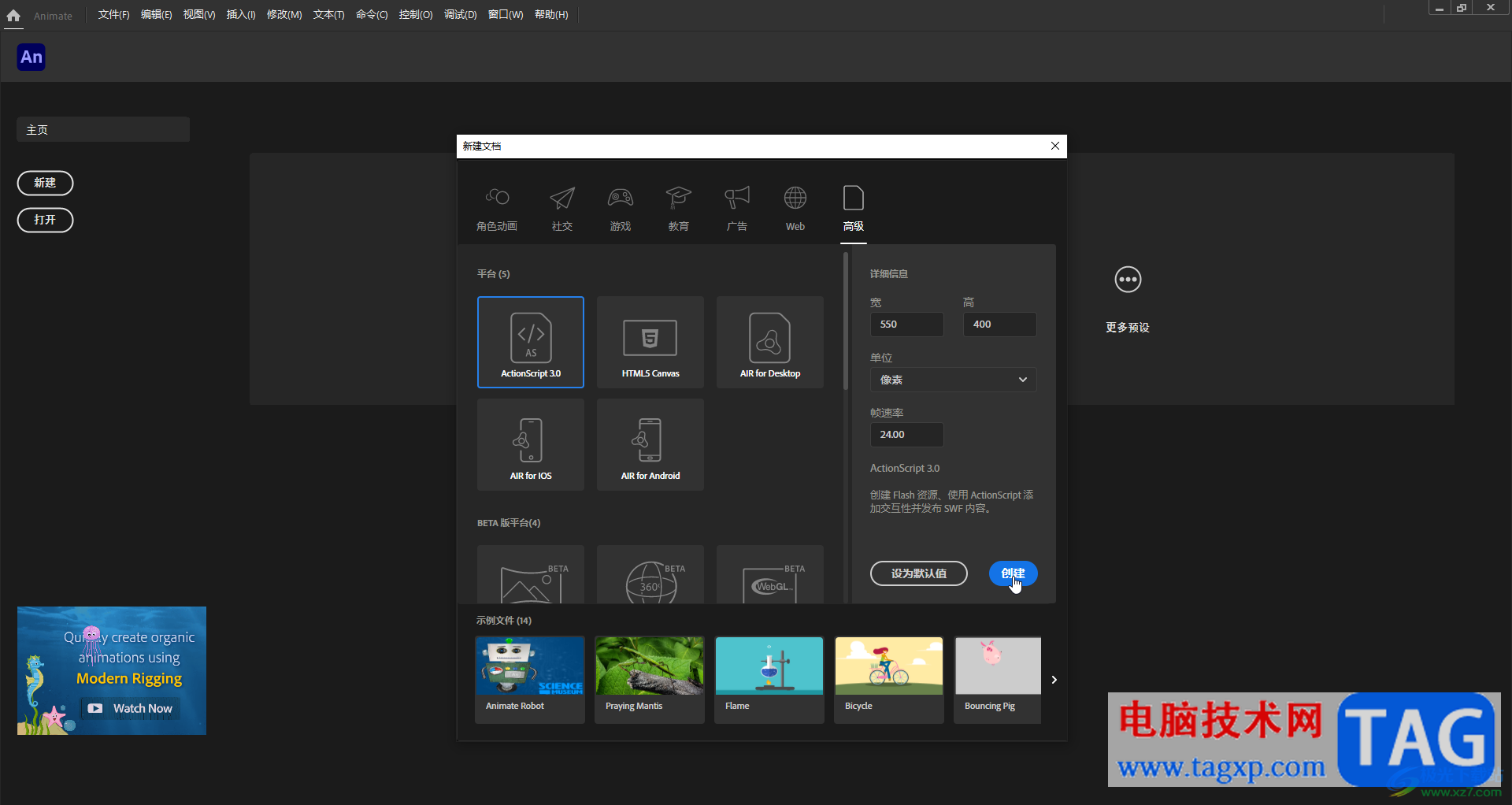Open the 视图(V) menu

tap(199, 15)
